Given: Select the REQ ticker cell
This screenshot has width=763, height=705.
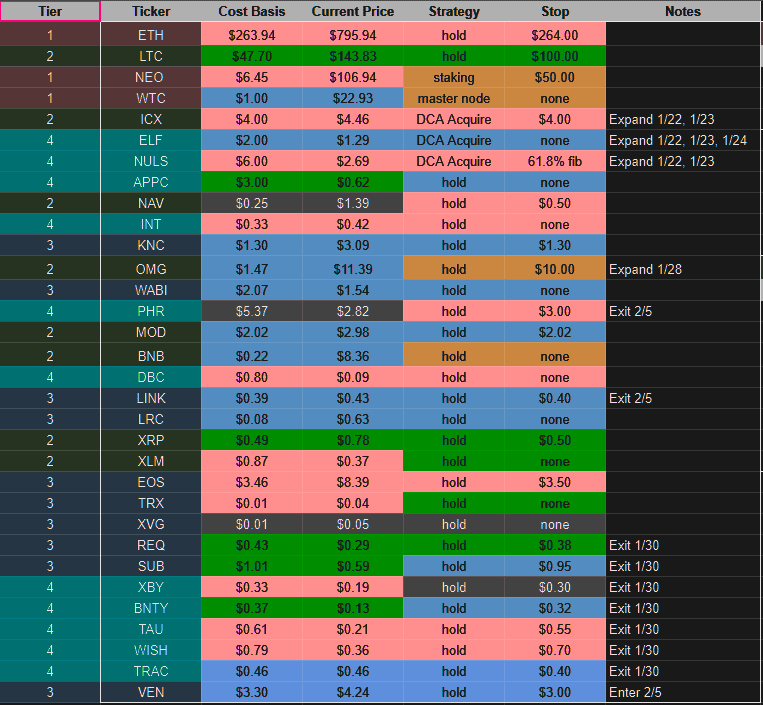Looking at the screenshot, I should point(151,545).
